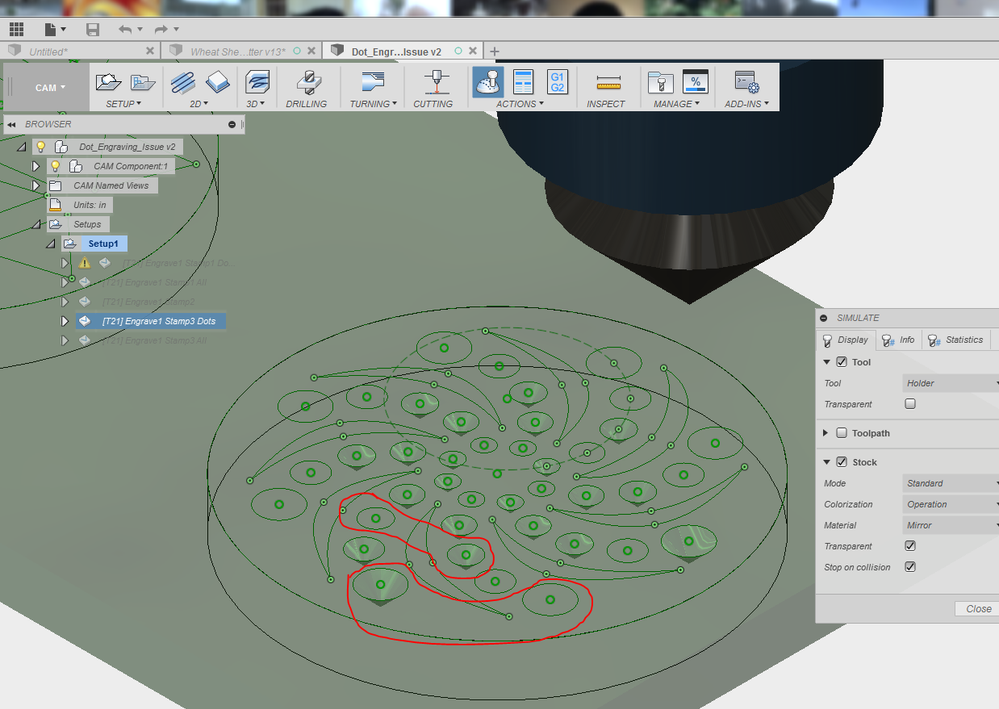
Task: Open the Setup Sheet icon
Action: coord(523,82)
